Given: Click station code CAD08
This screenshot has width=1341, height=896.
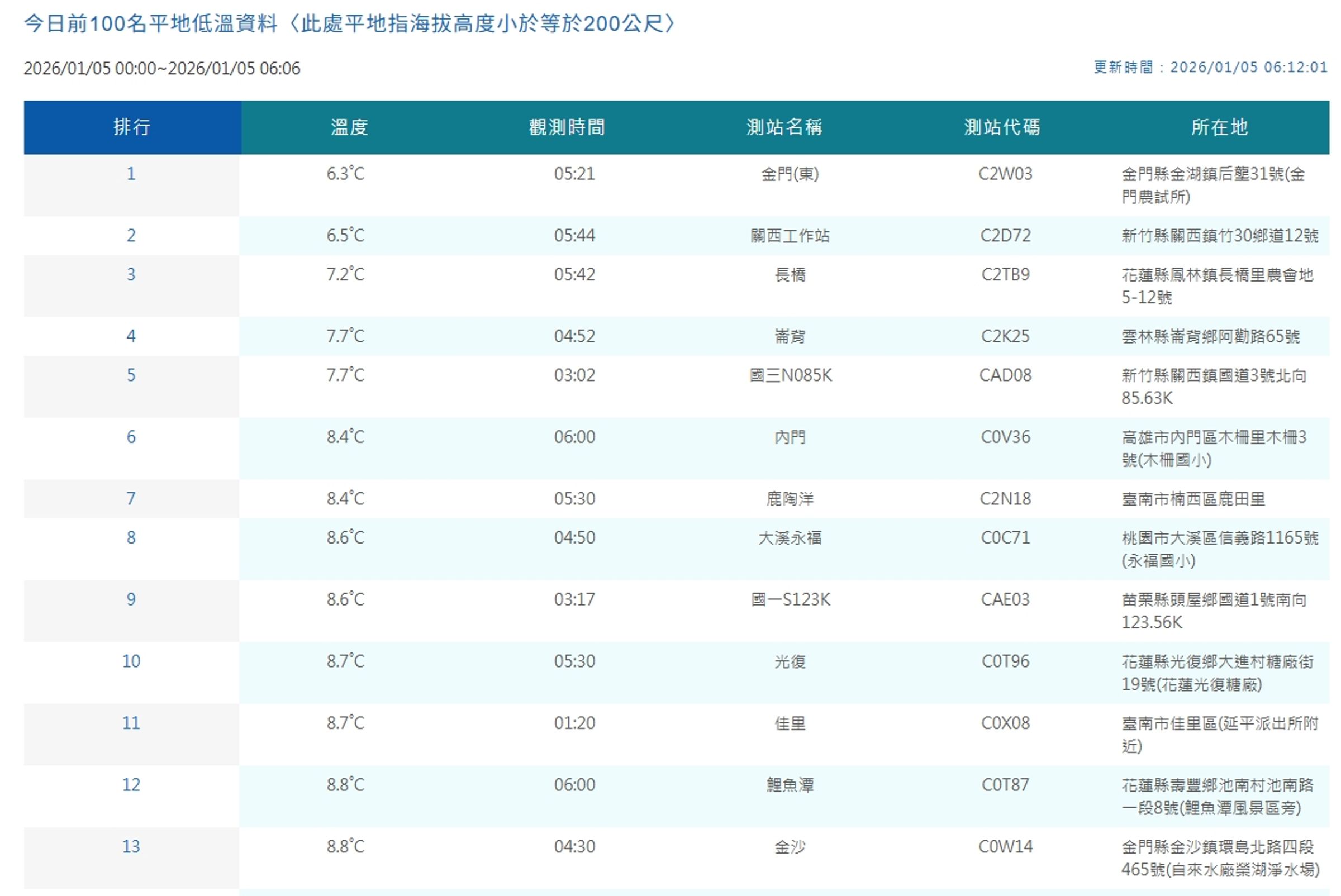Looking at the screenshot, I should pos(1005,375).
